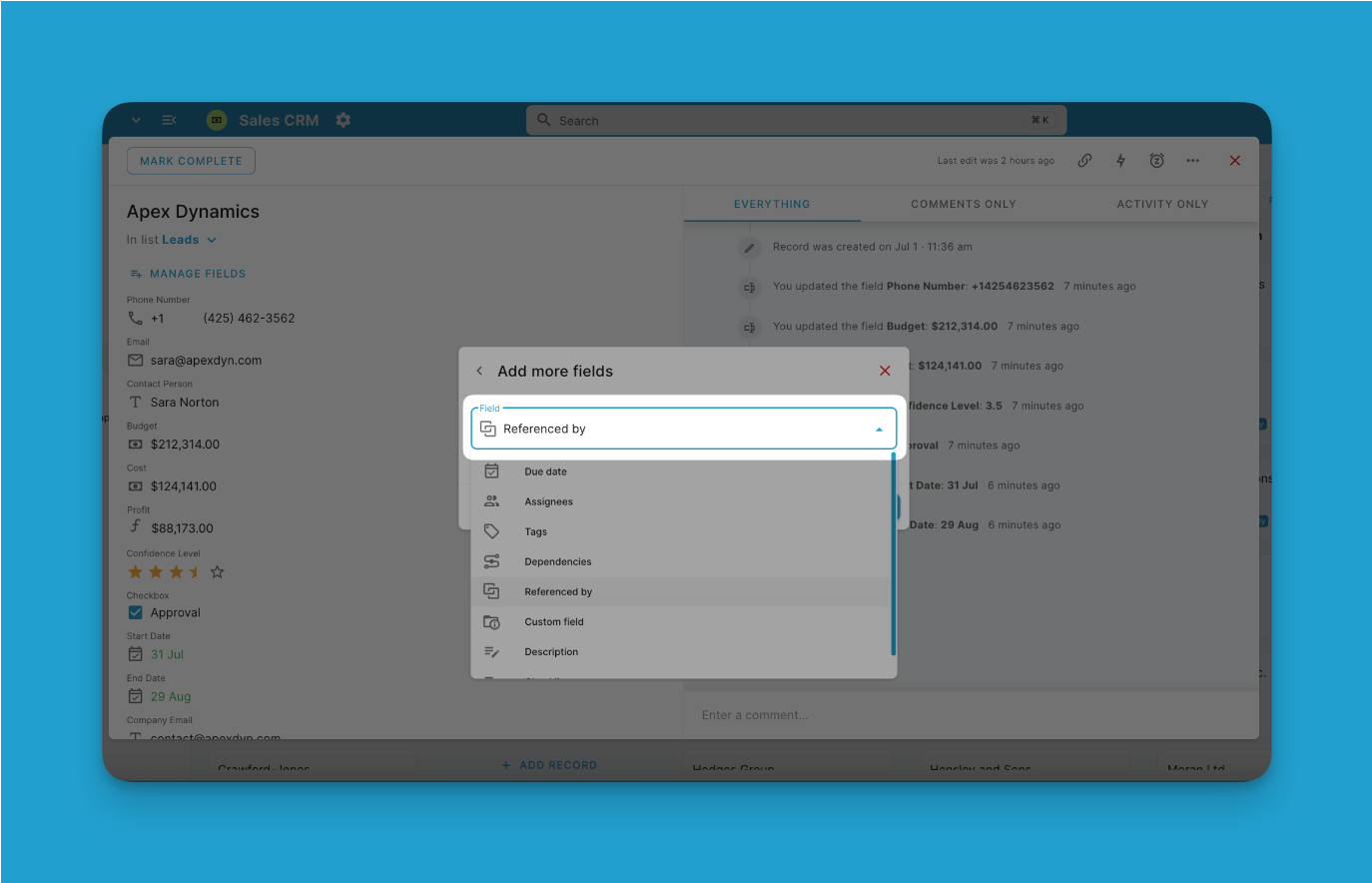Click the Mark Complete button
1372x883 pixels.
coord(191,161)
